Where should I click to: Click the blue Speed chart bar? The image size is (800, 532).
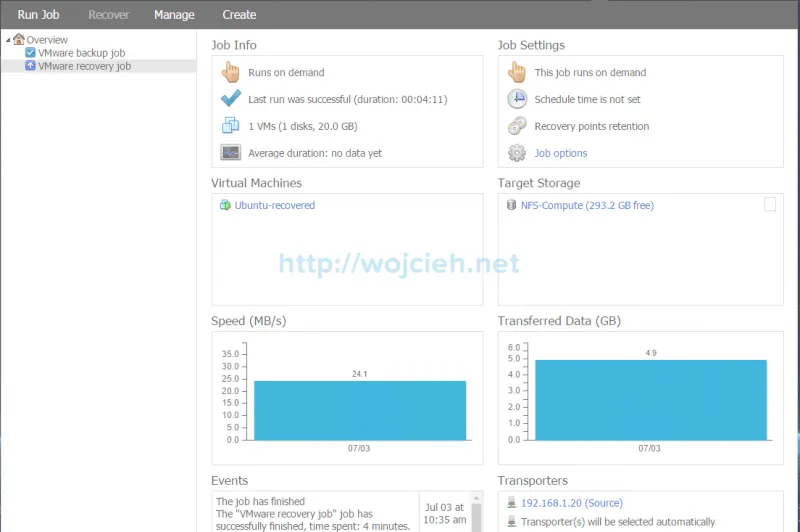[x=359, y=410]
